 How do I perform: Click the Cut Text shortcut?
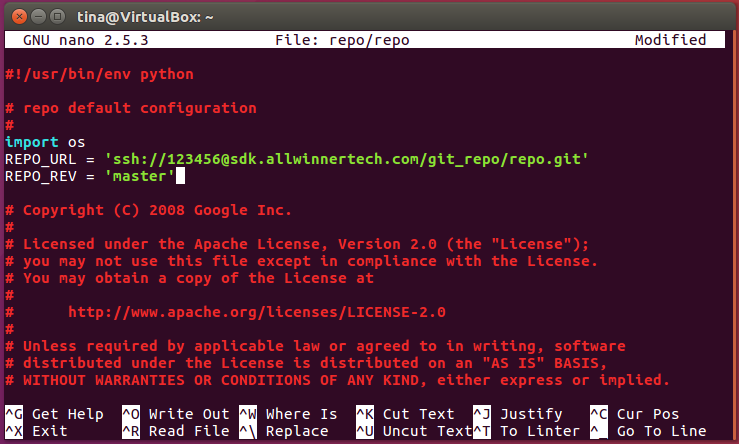[418, 414]
